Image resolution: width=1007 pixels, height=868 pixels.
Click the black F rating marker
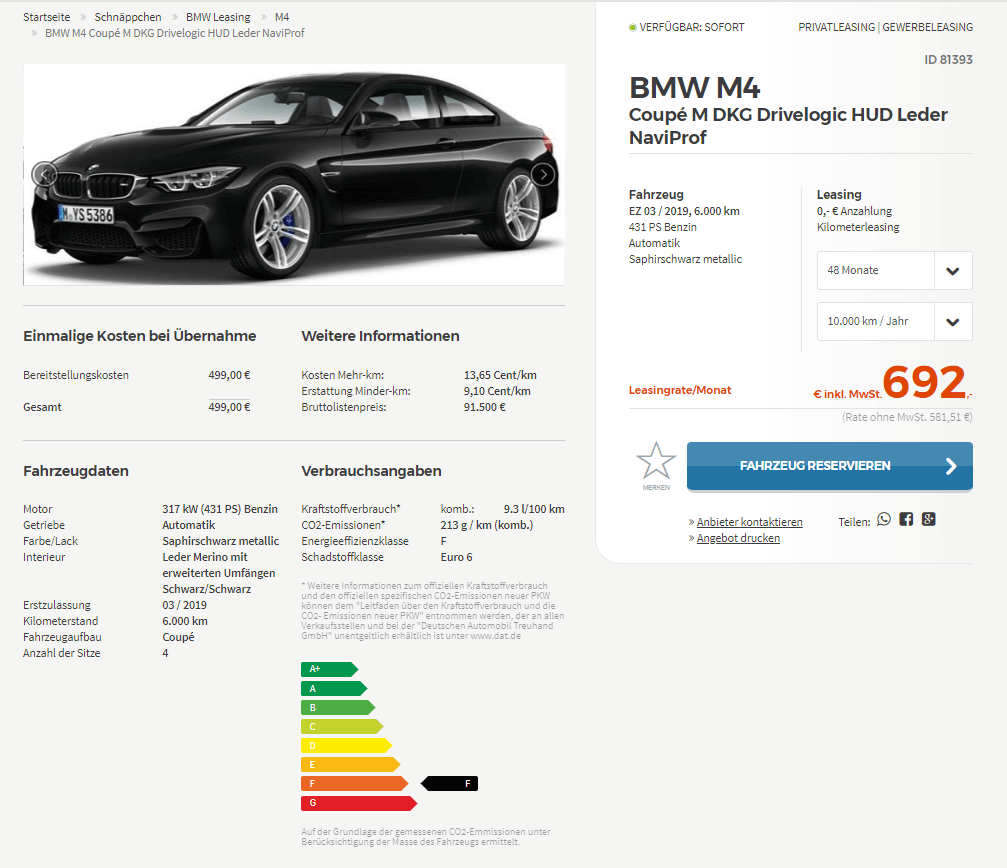point(450,783)
